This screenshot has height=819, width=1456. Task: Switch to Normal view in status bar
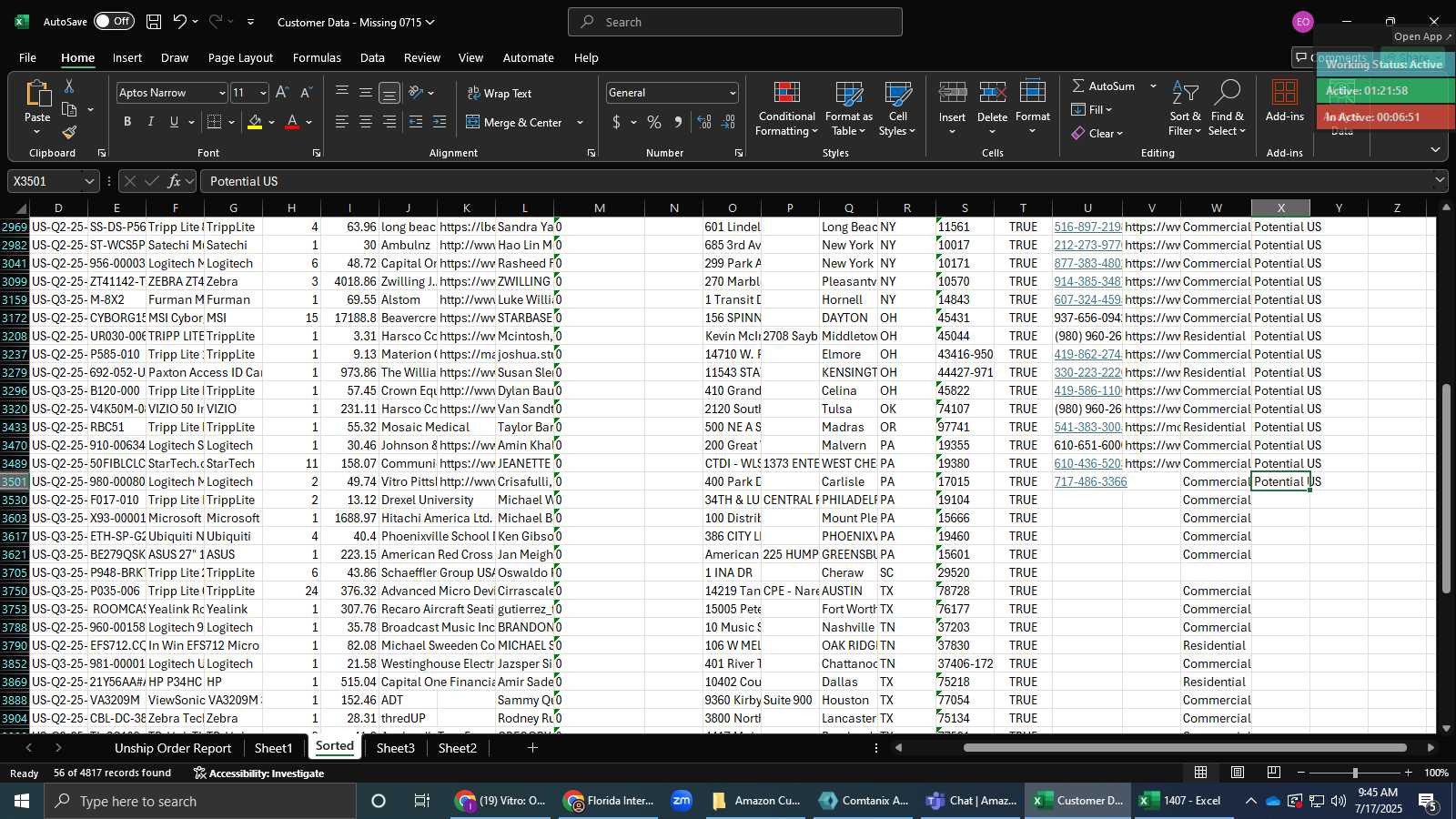pyautogui.click(x=1201, y=773)
